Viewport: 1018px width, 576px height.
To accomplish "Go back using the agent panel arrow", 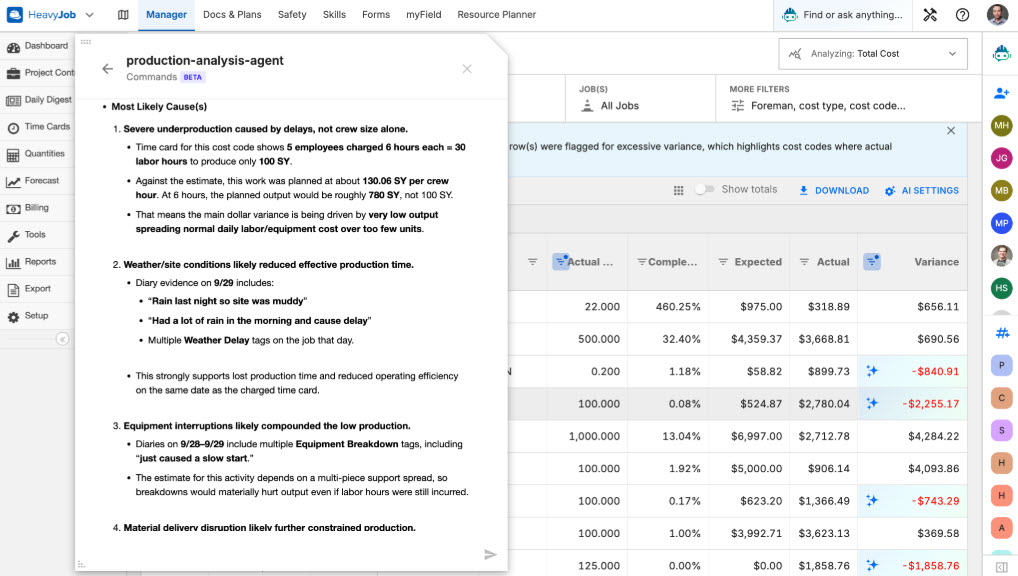I will tap(108, 68).
